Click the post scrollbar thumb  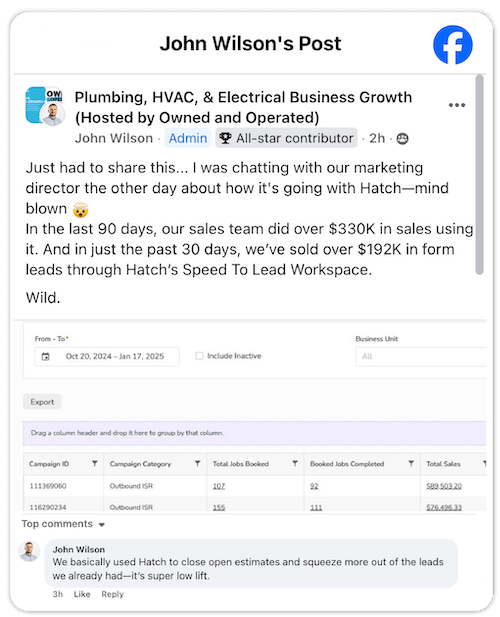479,174
